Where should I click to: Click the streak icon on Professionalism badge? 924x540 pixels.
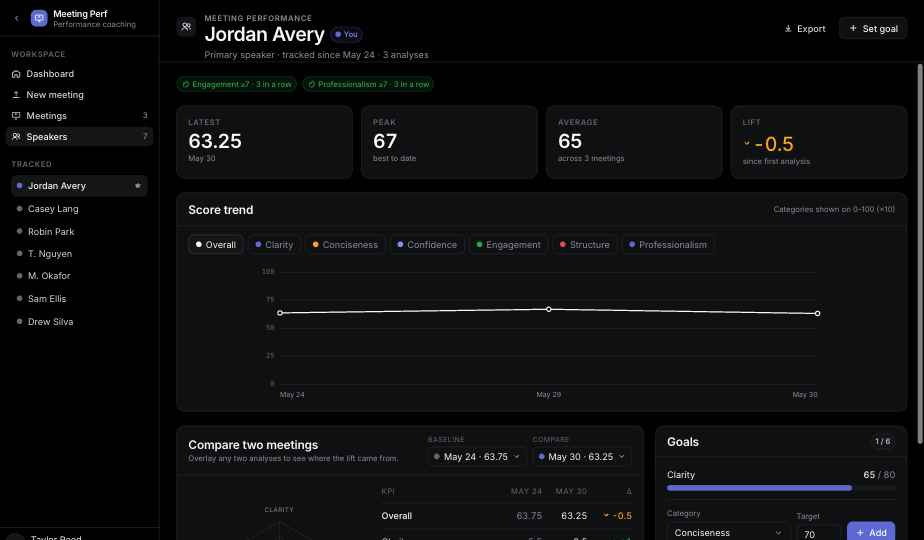coord(312,84)
